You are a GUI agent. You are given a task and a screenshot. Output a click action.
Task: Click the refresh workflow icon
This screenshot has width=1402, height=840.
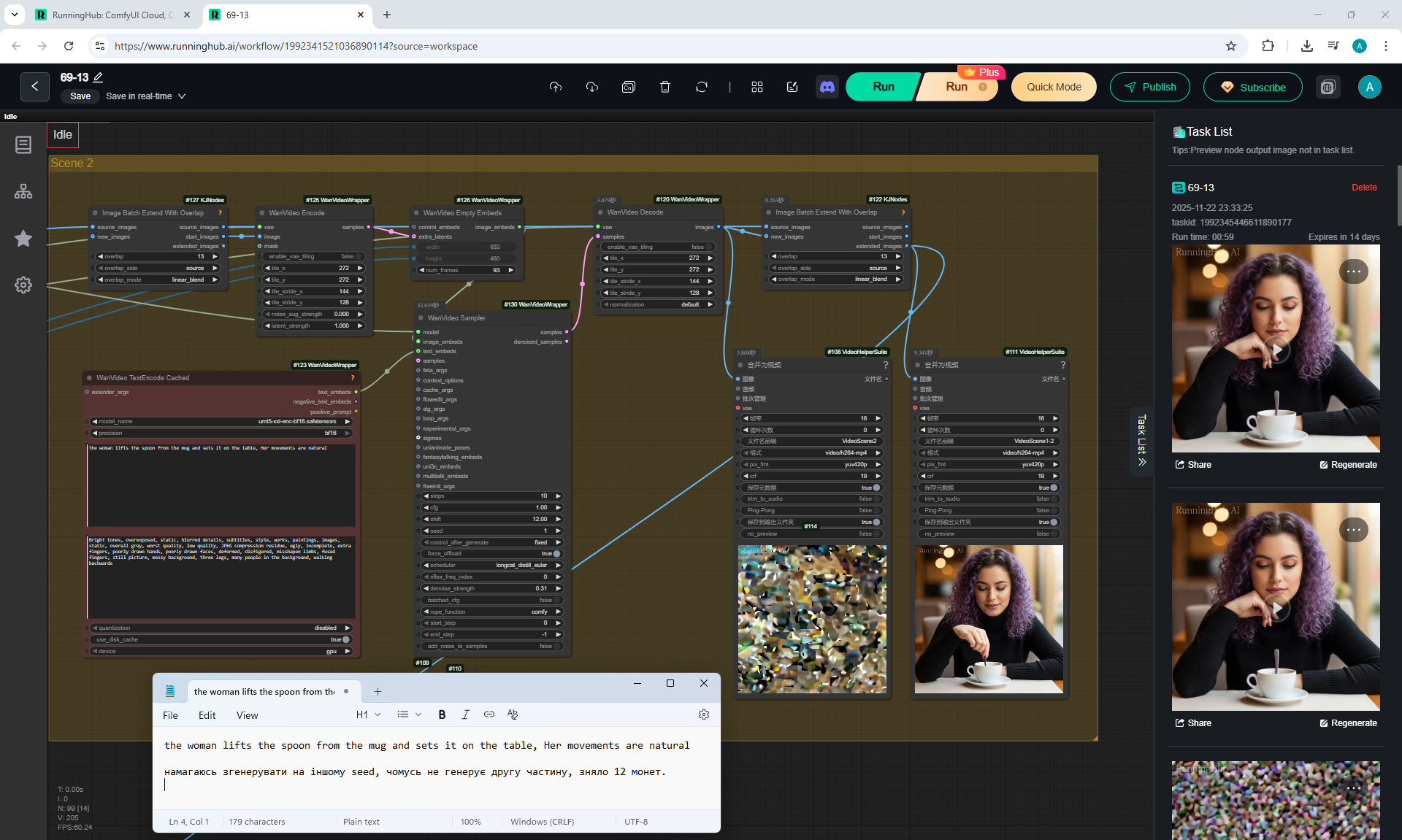(x=701, y=87)
